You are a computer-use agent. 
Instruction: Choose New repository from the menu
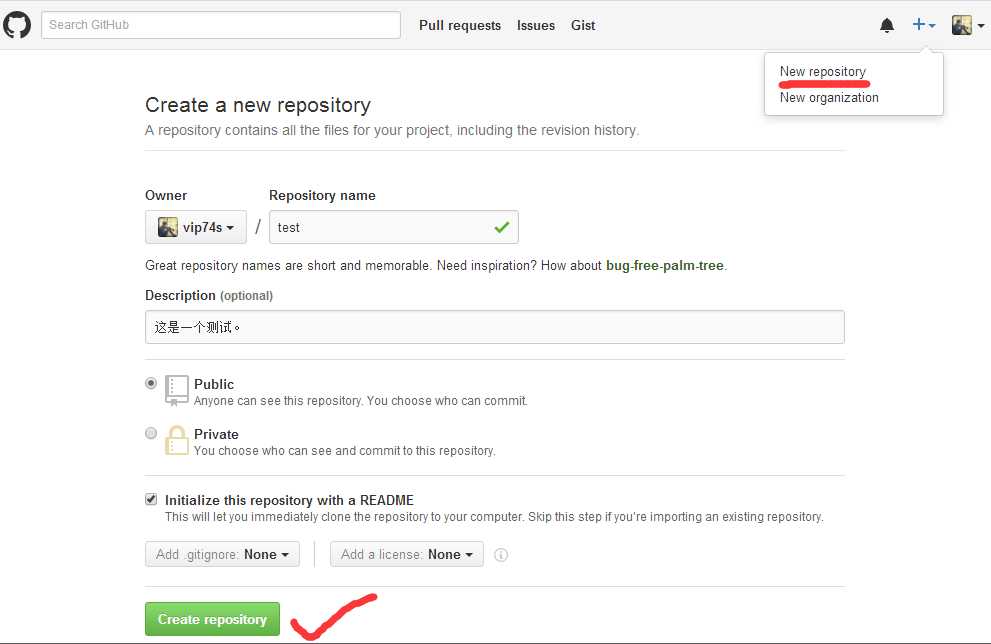click(x=822, y=71)
